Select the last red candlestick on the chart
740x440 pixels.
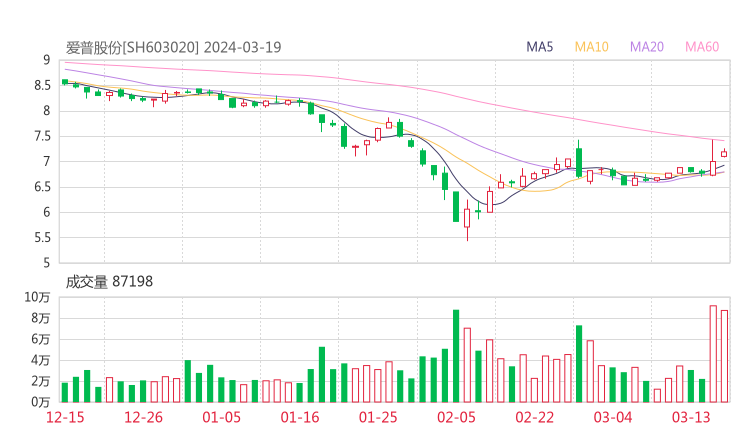pyautogui.click(x=724, y=153)
